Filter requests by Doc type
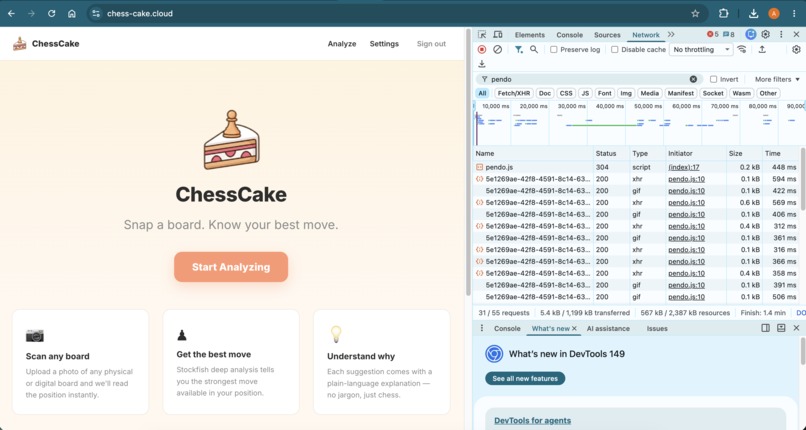 (x=544, y=93)
